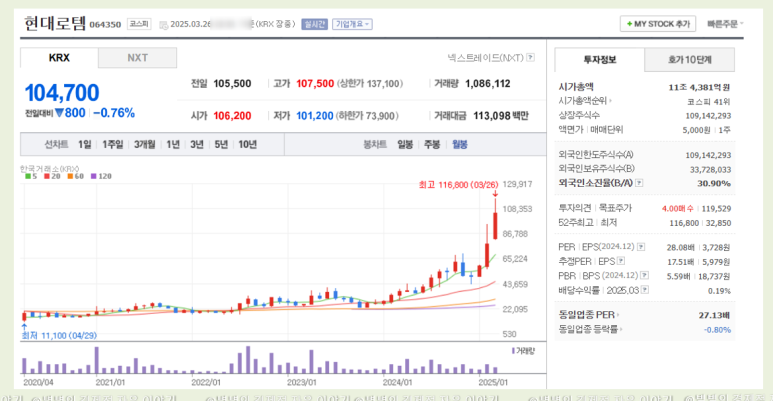Screen dimensions: 773x401
Task: Click the 거래량 volume legend
Action: [524, 351]
